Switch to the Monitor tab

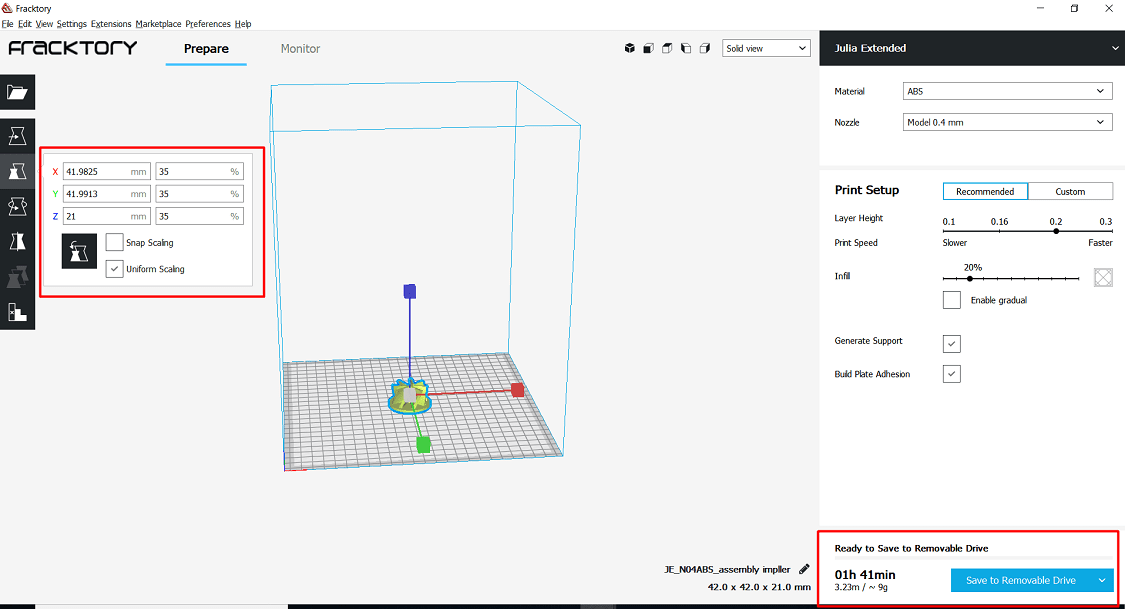[300, 49]
